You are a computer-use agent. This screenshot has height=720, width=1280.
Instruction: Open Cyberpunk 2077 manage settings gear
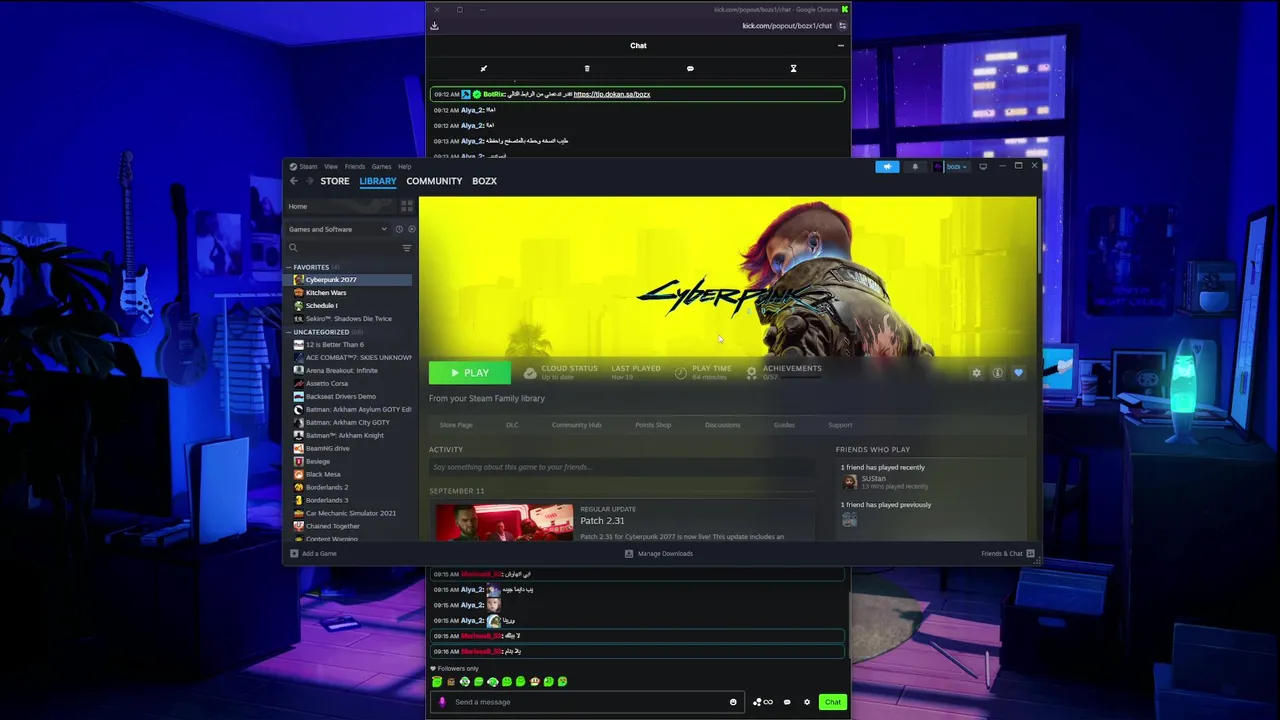pyautogui.click(x=977, y=373)
